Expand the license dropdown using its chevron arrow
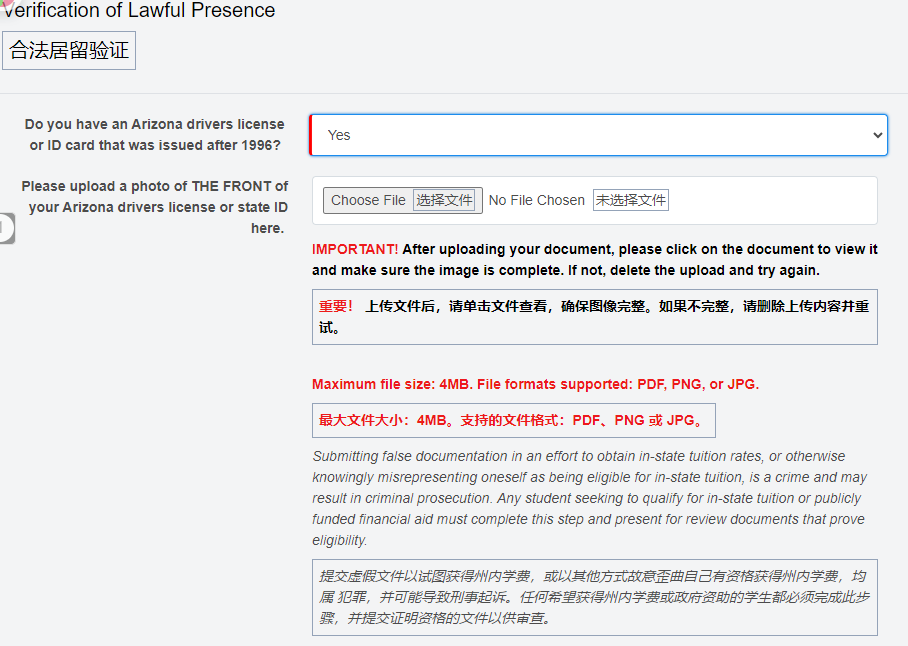 [877, 135]
